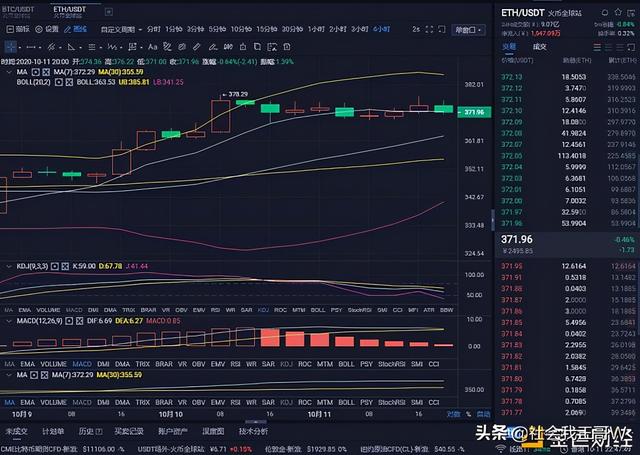640x455 pixels.
Task: Click the chart panel side collapse handle
Action: (493, 220)
